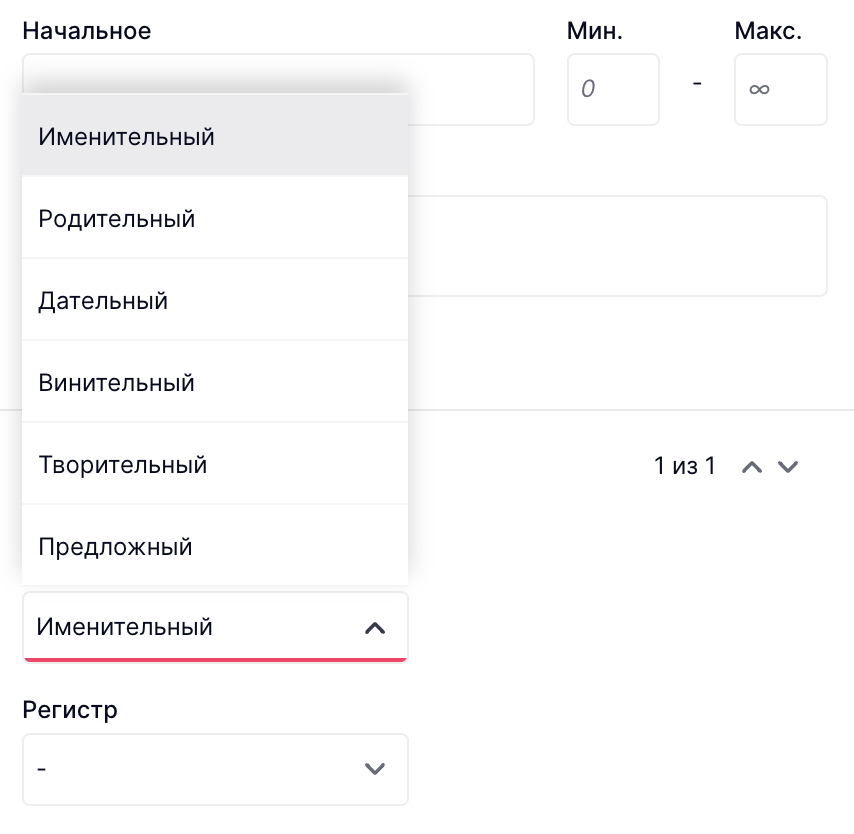
Task: Collapse case dropdown via its up chevron
Action: tap(375, 628)
